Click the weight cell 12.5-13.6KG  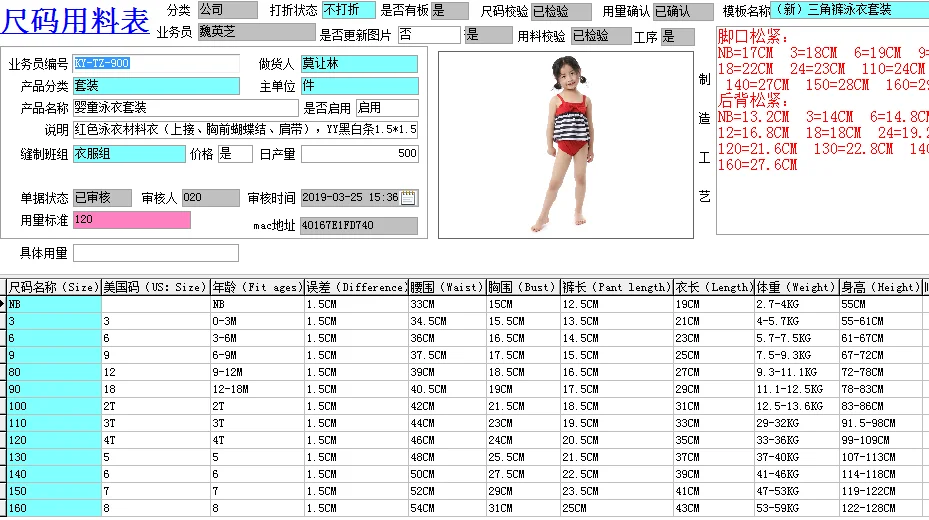797,406
